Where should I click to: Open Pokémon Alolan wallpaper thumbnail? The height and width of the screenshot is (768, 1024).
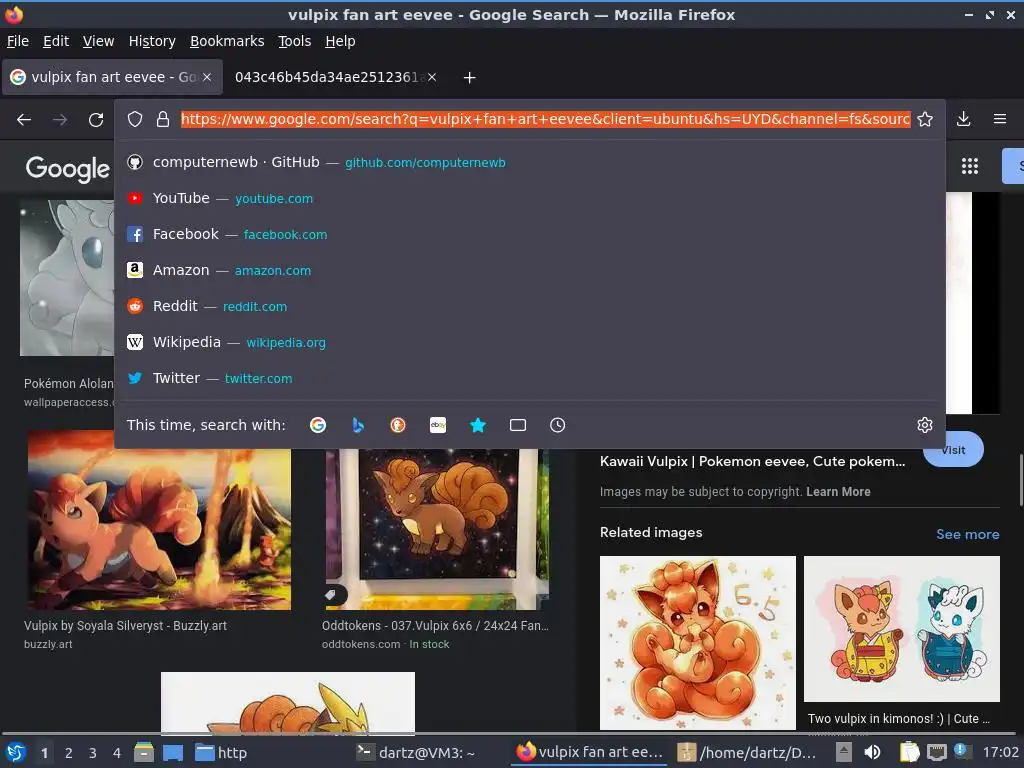(67, 278)
